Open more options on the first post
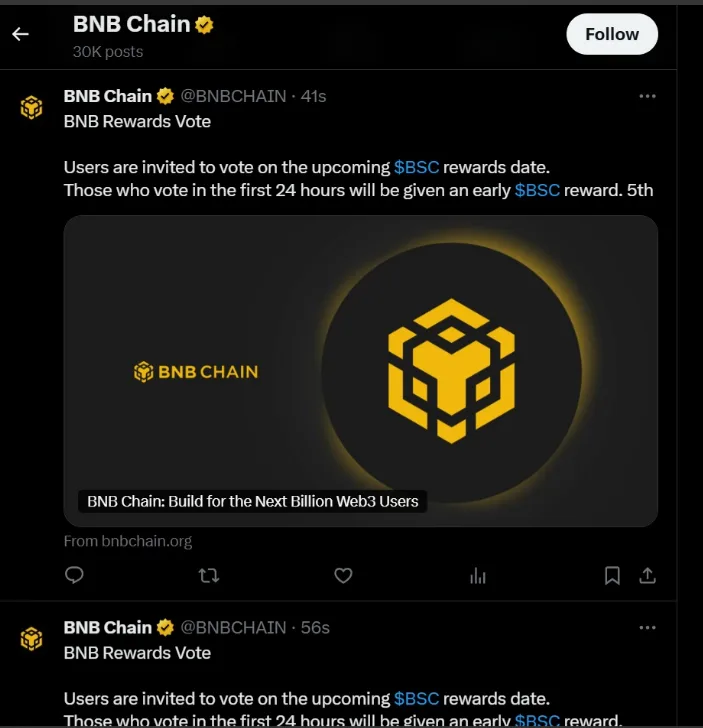The image size is (703, 728). (x=647, y=96)
